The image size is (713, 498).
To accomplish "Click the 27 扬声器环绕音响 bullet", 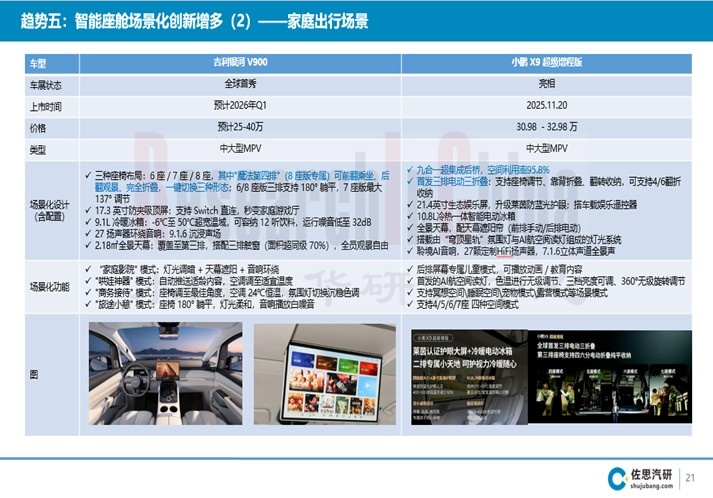I will coord(153,234).
